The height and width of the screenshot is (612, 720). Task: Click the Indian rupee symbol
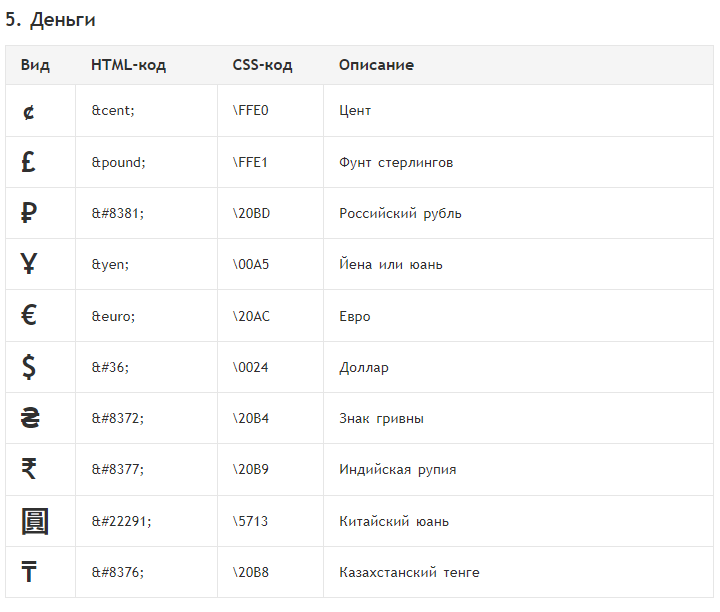(x=28, y=469)
